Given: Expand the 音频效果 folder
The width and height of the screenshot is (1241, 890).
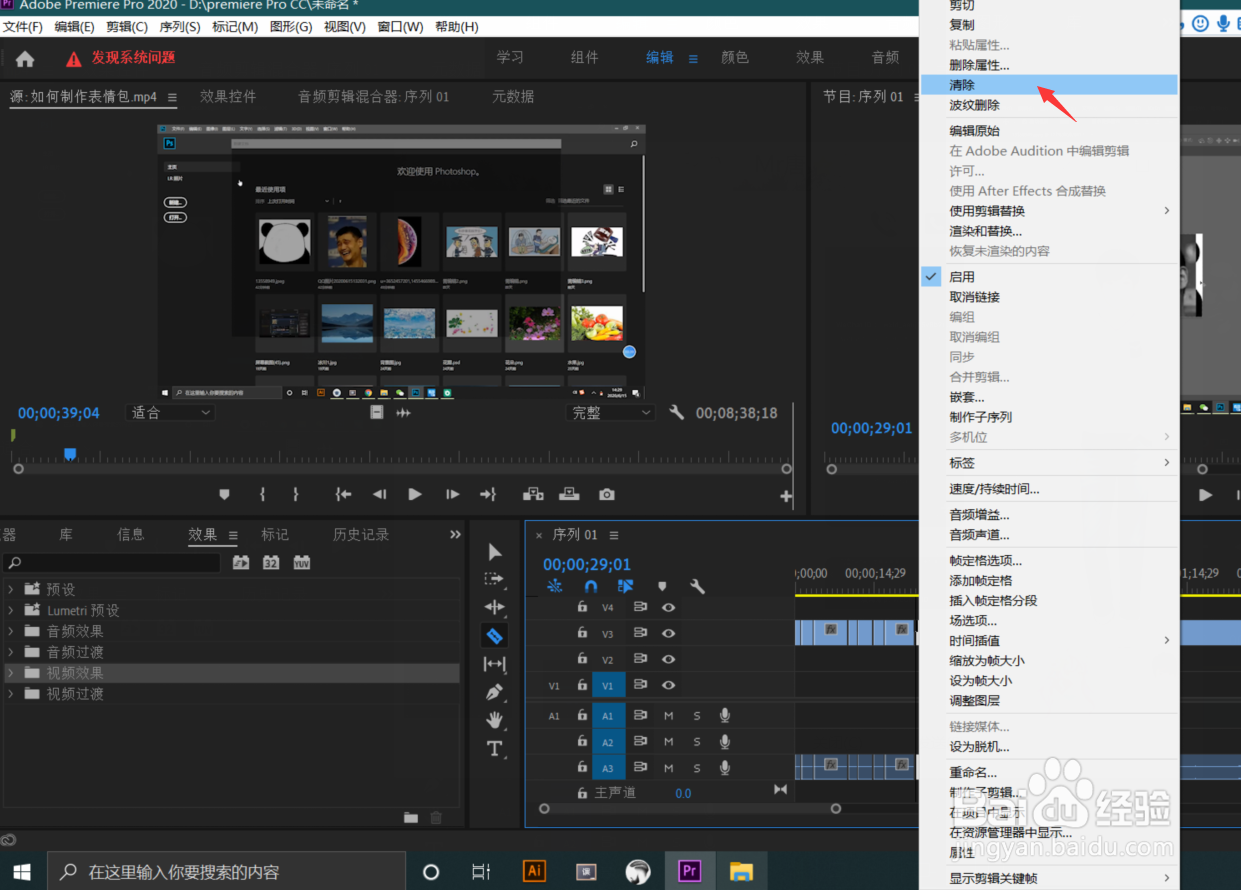Looking at the screenshot, I should point(11,631).
